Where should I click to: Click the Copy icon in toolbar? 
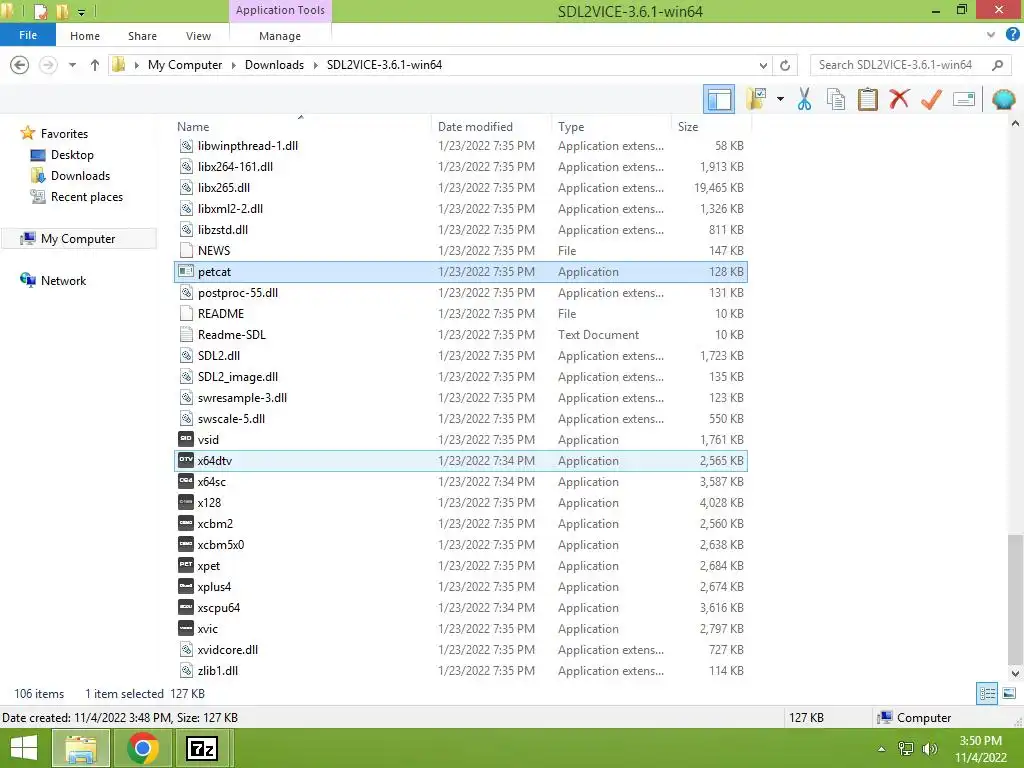[x=836, y=99]
